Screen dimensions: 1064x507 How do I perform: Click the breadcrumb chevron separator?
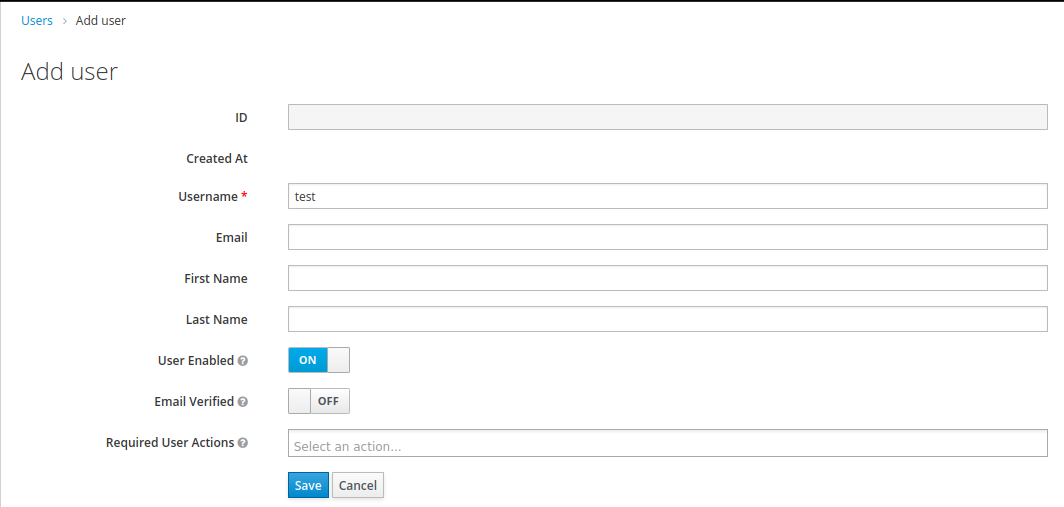[x=64, y=21]
